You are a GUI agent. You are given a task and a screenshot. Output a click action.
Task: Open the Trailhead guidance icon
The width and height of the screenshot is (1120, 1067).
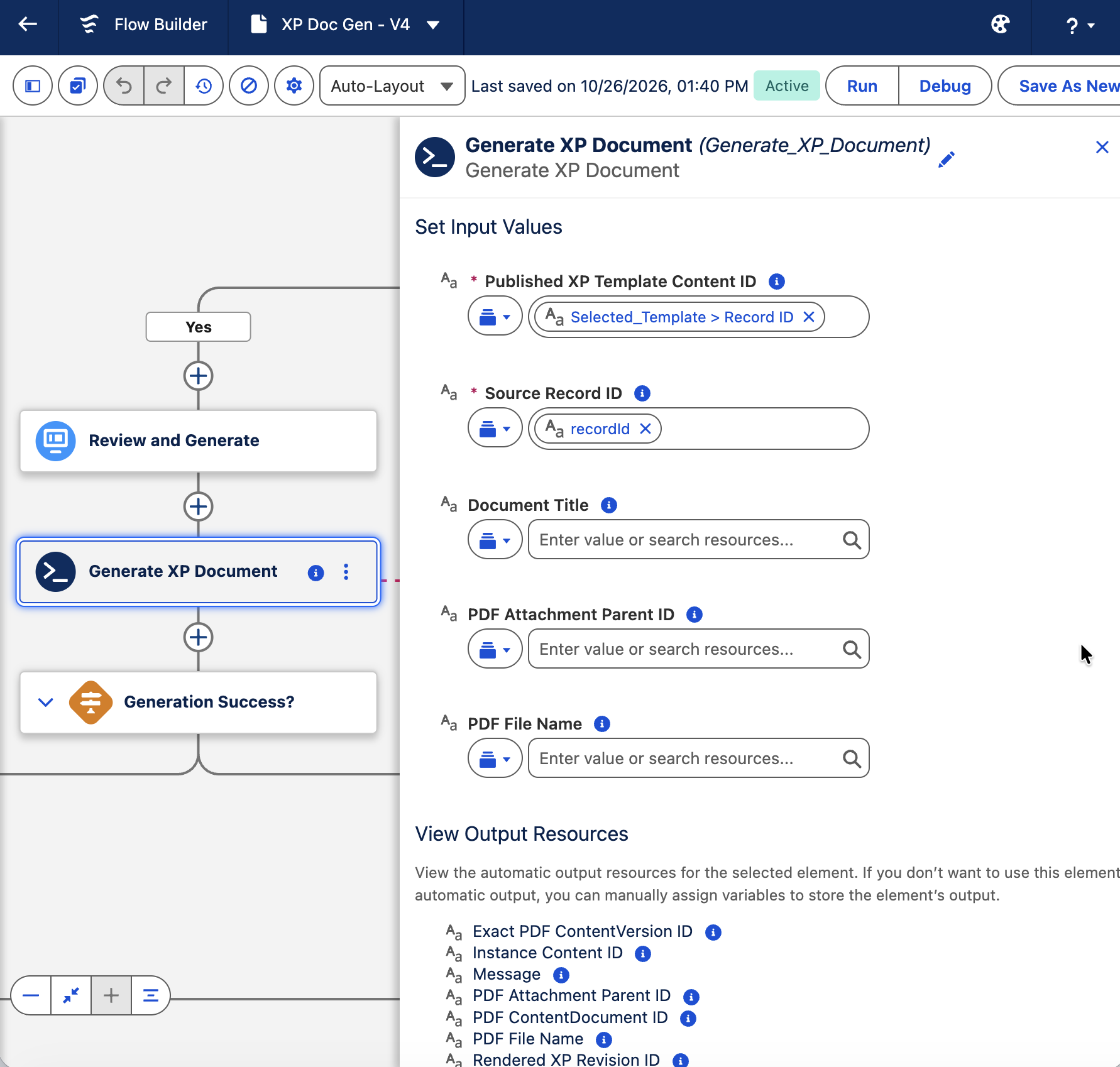(x=1001, y=25)
